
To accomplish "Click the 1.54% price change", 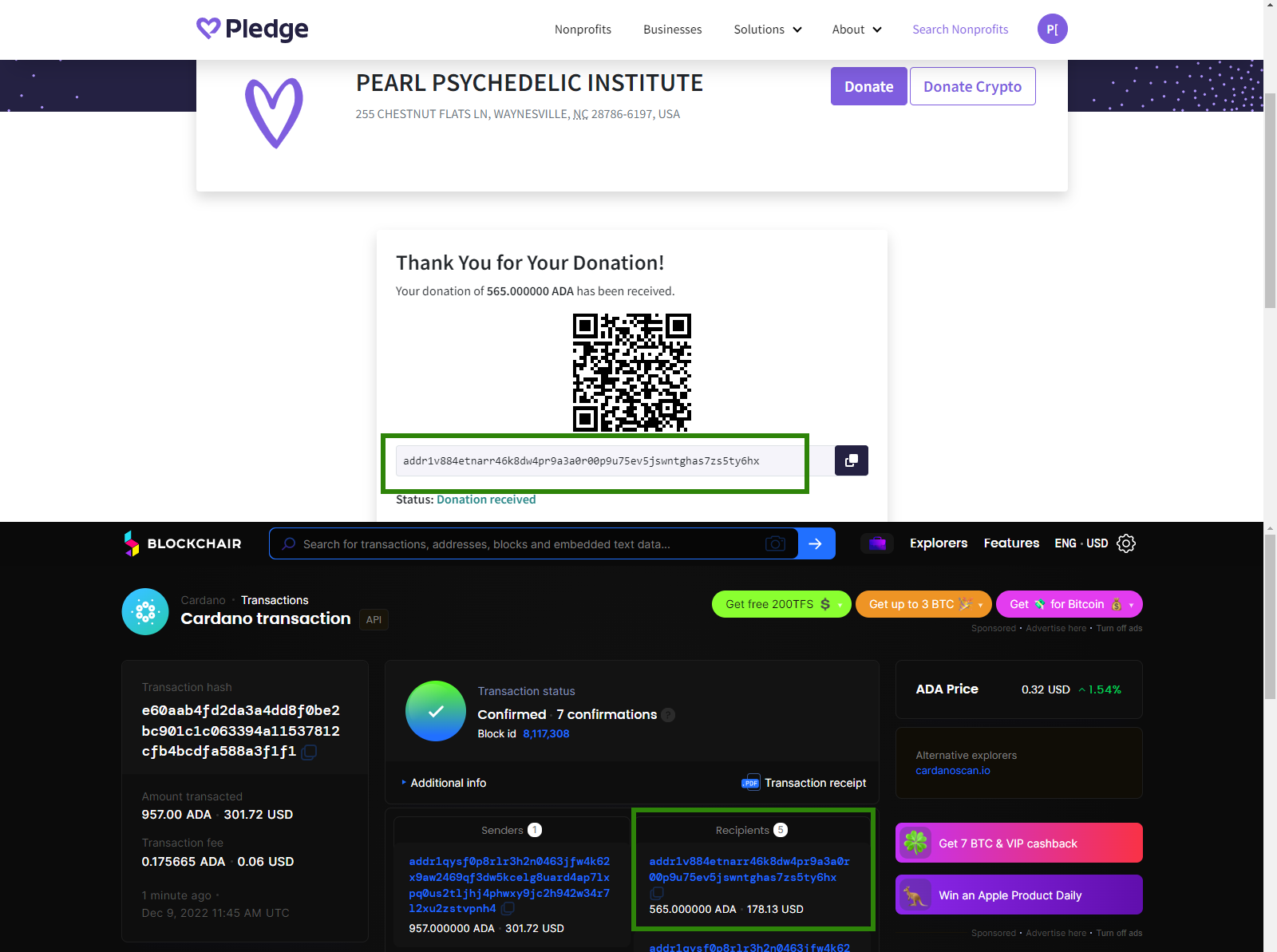I will pos(1100,689).
